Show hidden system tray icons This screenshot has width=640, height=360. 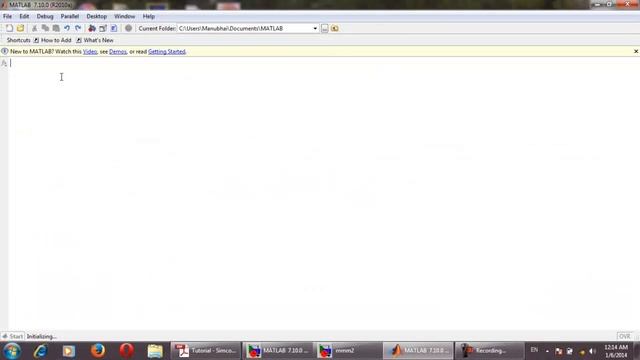547,351
